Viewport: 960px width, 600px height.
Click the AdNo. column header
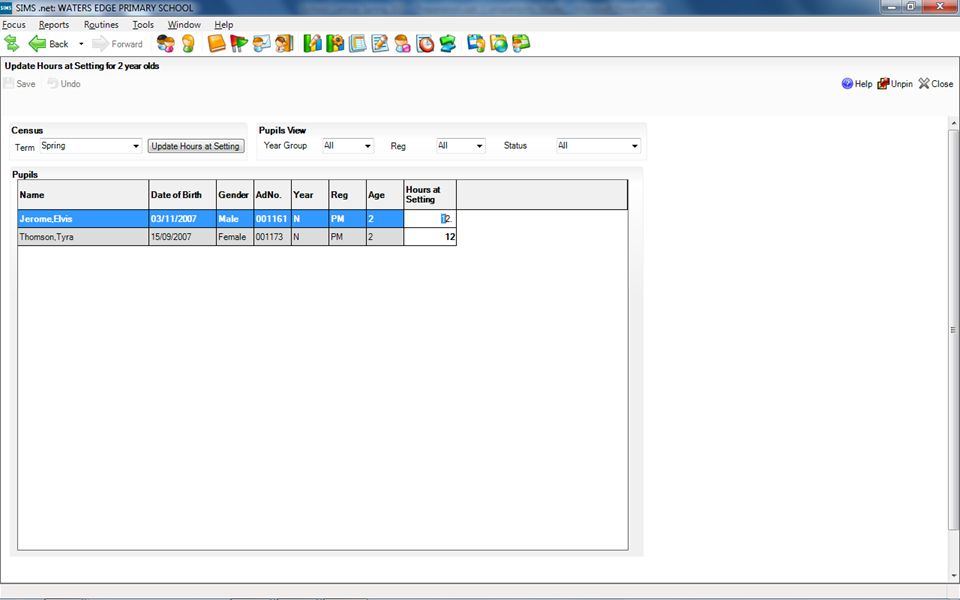(272, 195)
